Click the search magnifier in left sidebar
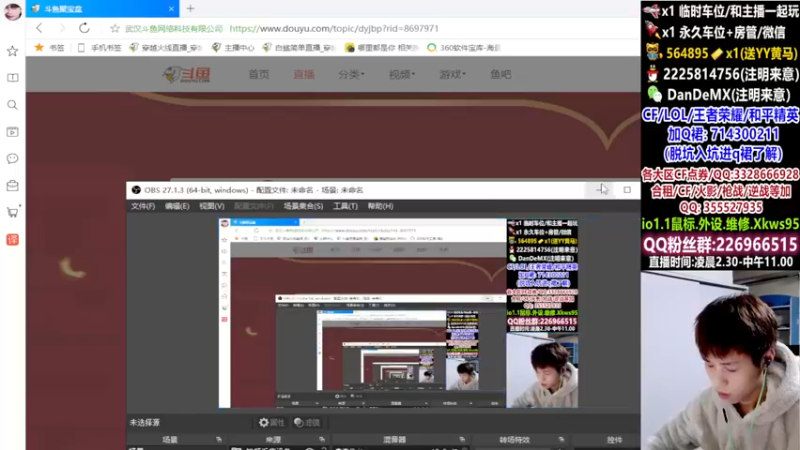 (x=12, y=105)
